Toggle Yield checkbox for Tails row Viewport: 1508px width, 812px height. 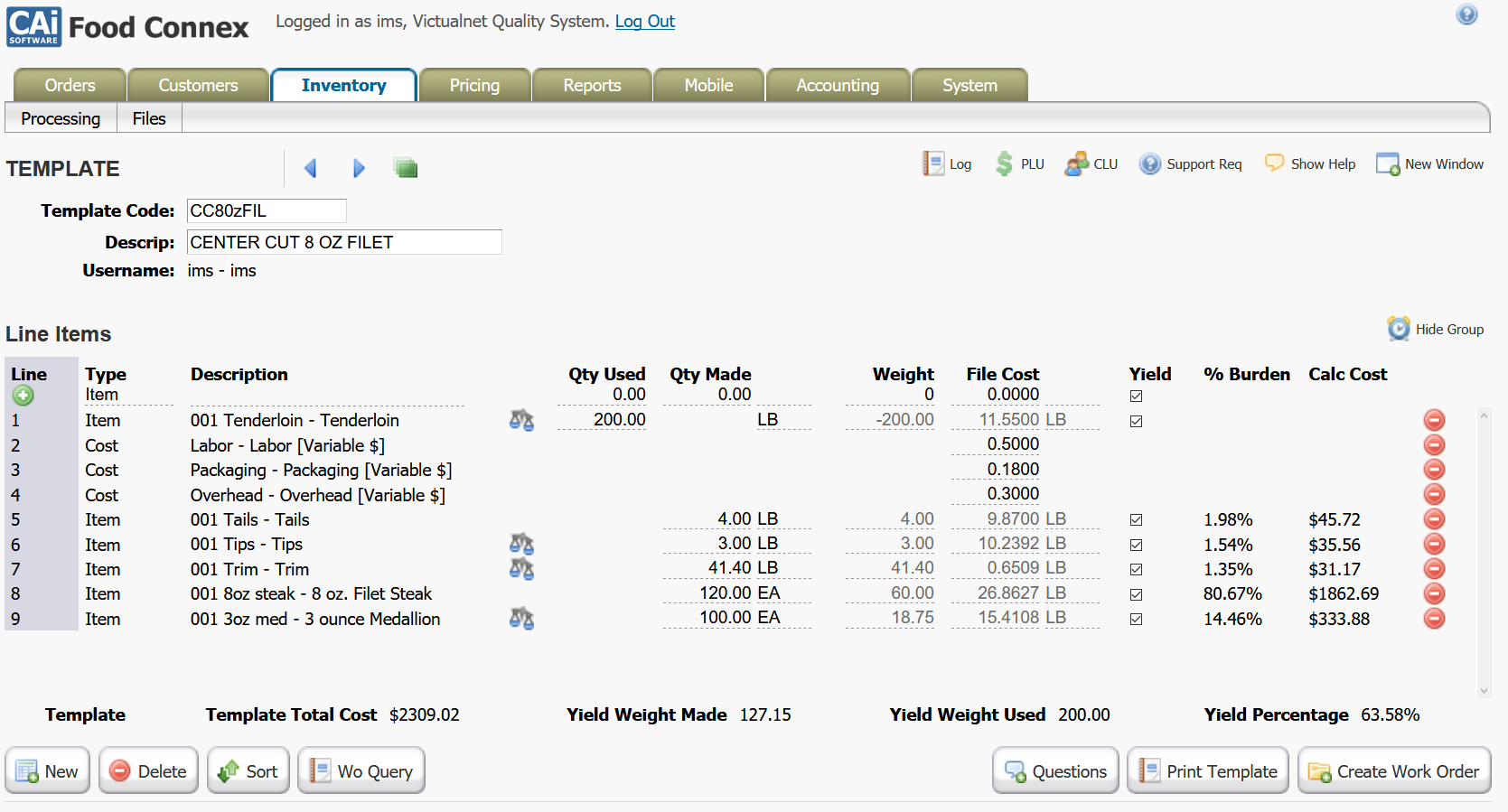point(1136,519)
